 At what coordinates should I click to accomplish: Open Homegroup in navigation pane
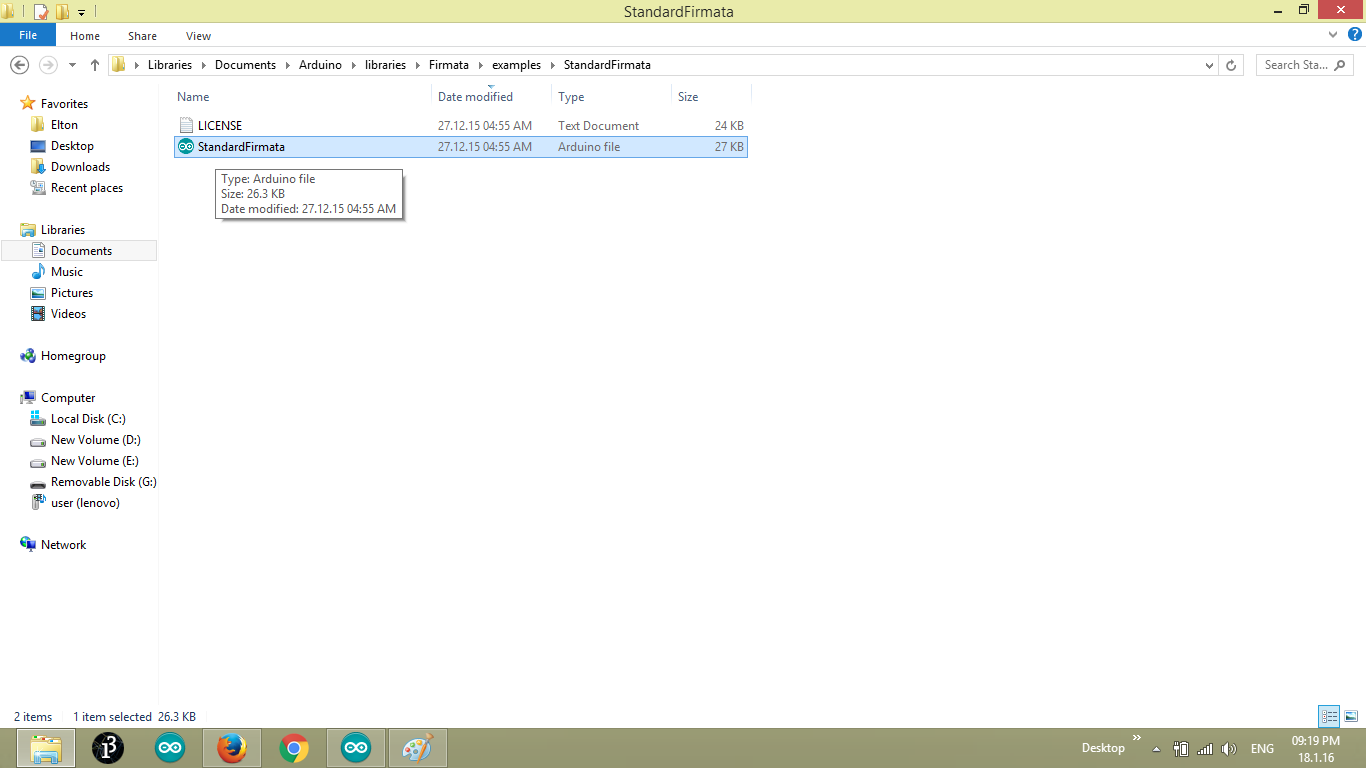pyautogui.click(x=73, y=356)
